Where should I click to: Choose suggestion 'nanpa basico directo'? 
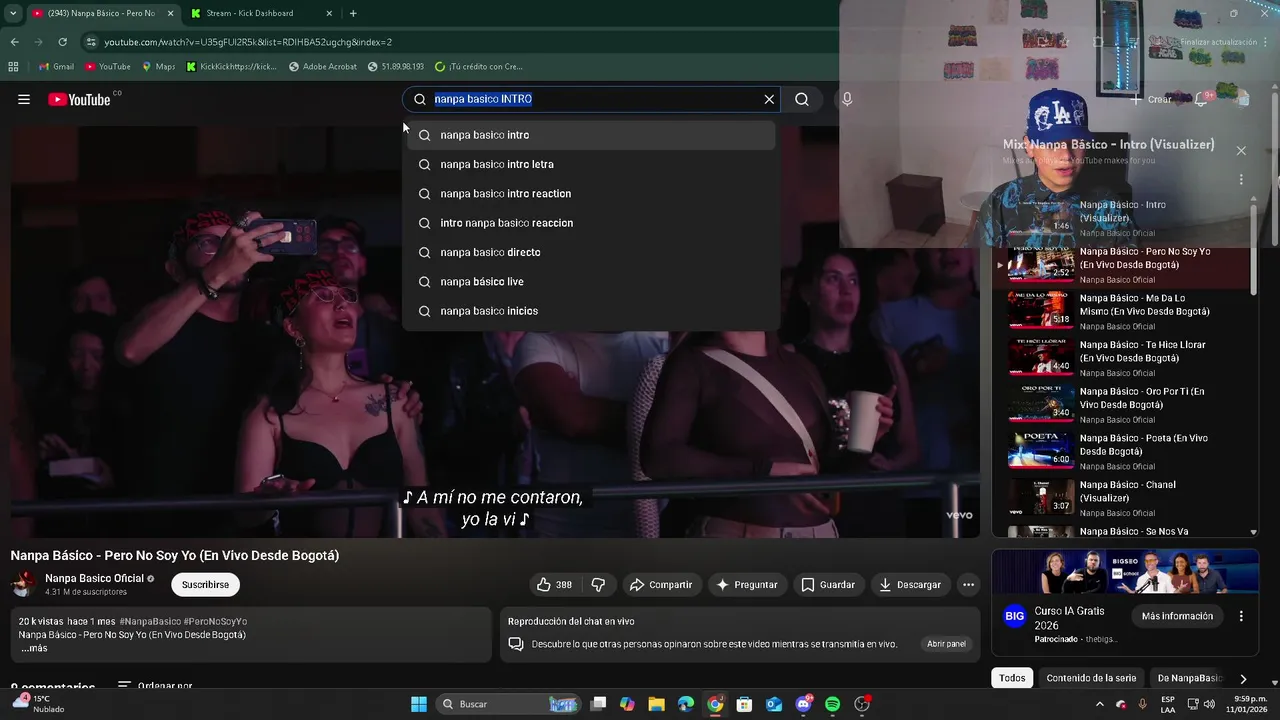(x=590, y=252)
